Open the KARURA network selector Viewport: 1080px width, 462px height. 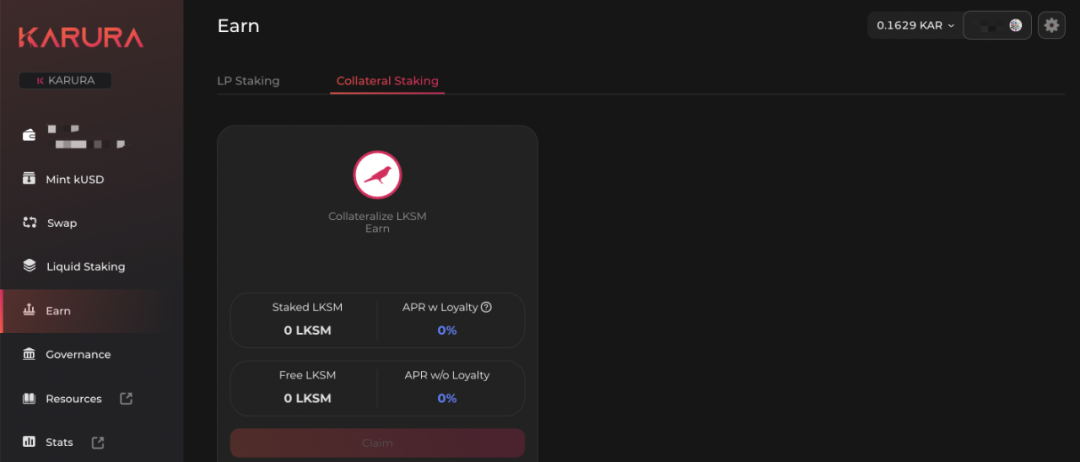click(66, 81)
